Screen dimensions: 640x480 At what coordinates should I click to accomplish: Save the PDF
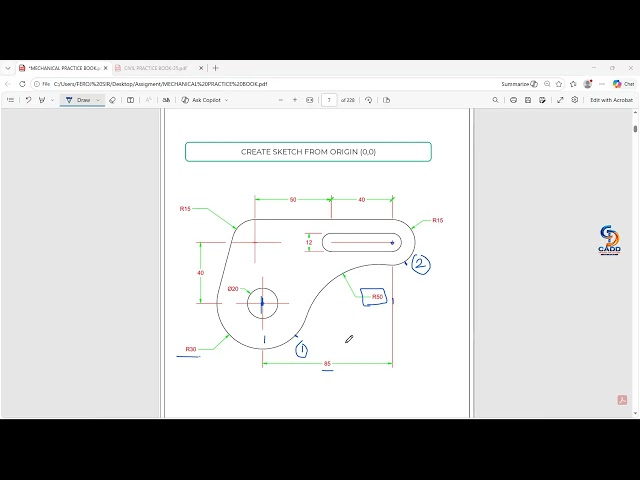point(528,100)
